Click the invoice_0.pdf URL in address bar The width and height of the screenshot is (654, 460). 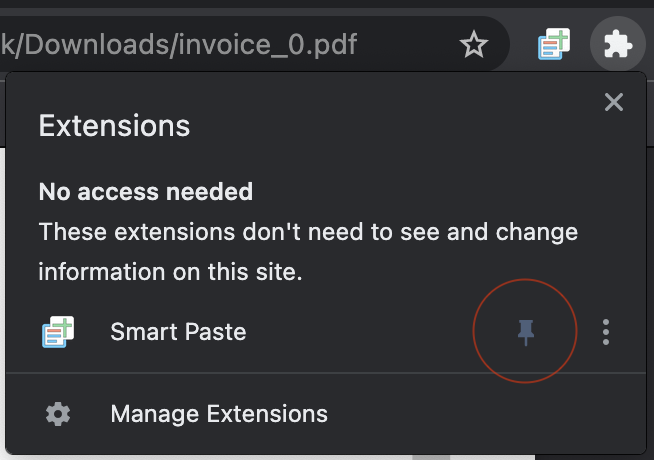pos(179,44)
